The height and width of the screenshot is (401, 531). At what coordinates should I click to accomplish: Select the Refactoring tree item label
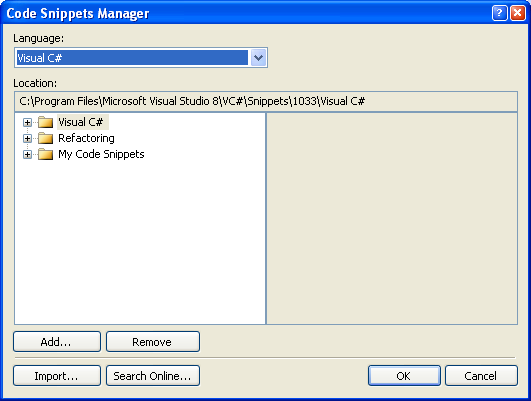(x=86, y=138)
